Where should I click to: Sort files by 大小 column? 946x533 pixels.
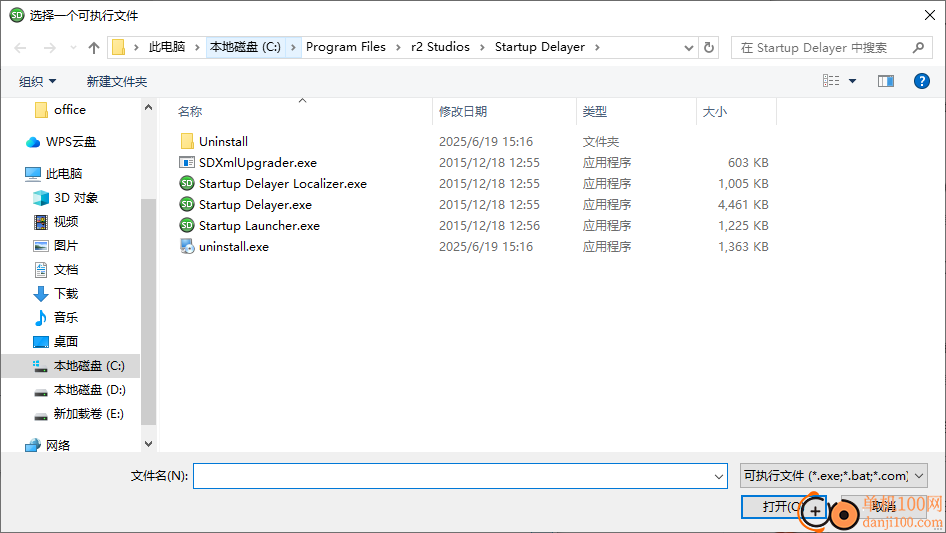pos(715,112)
